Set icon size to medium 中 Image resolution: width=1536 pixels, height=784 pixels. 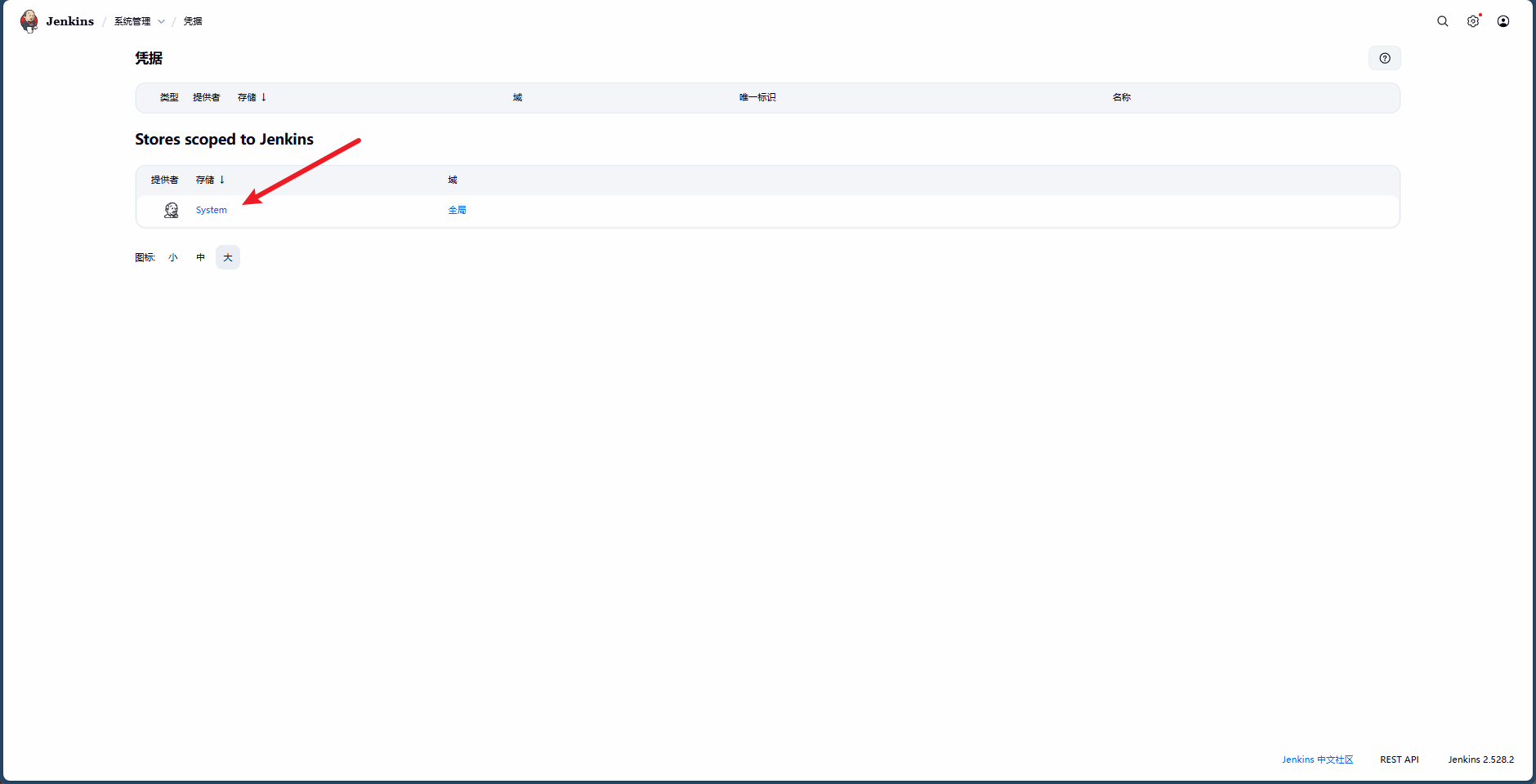pos(201,257)
